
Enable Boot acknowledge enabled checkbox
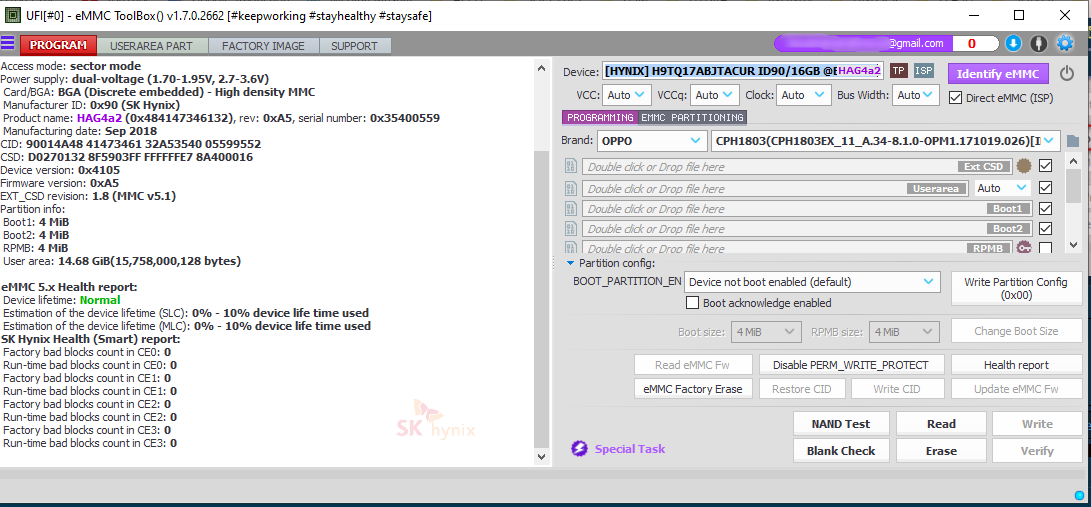tap(692, 303)
